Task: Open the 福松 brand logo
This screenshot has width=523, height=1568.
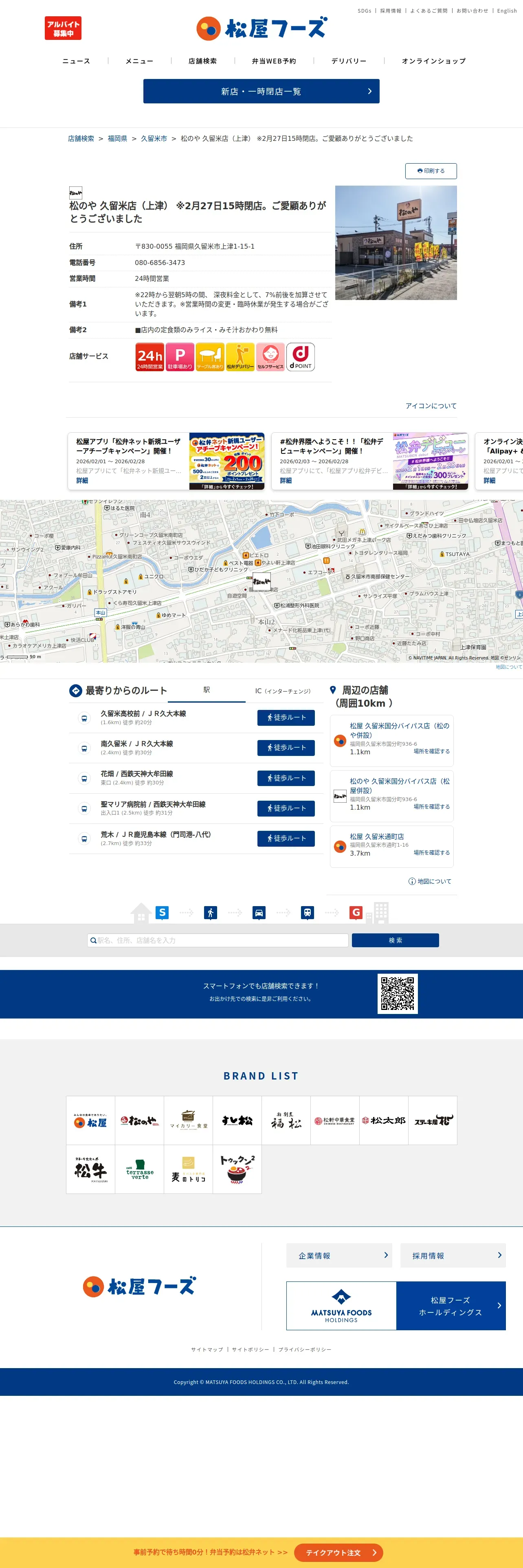Action: 286,1121
